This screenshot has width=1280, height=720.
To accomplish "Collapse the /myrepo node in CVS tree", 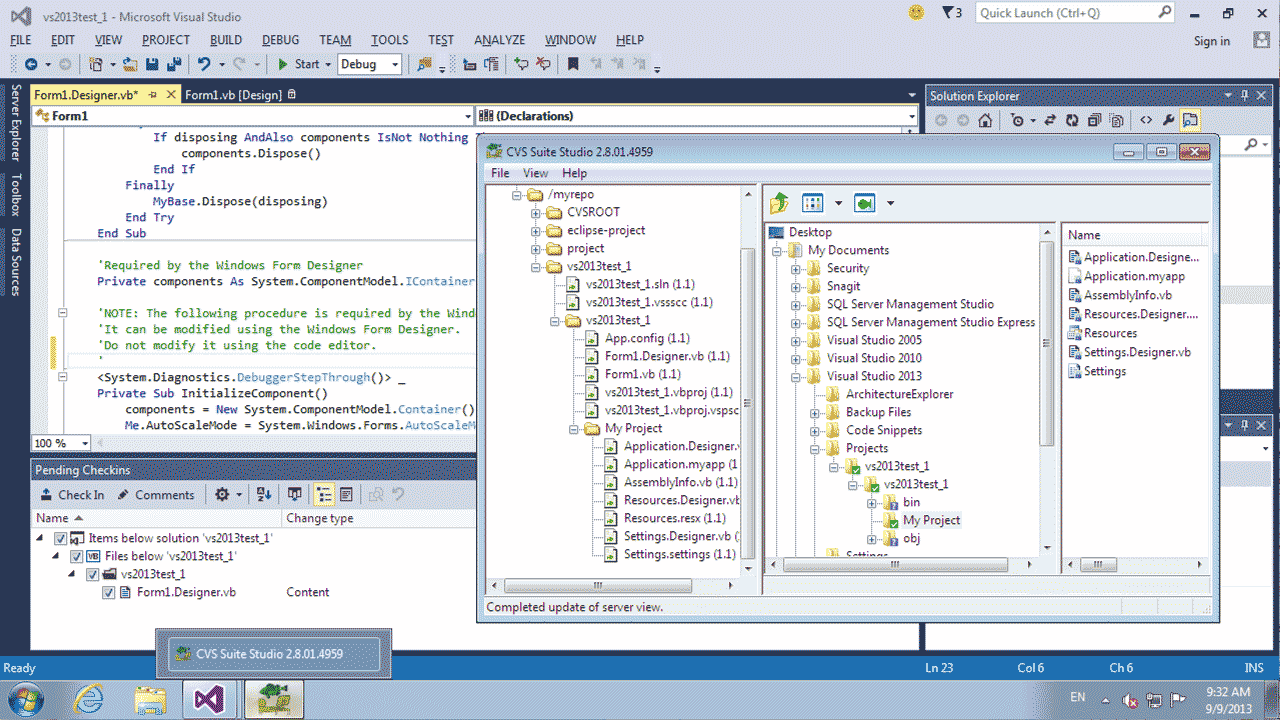I will coord(517,194).
